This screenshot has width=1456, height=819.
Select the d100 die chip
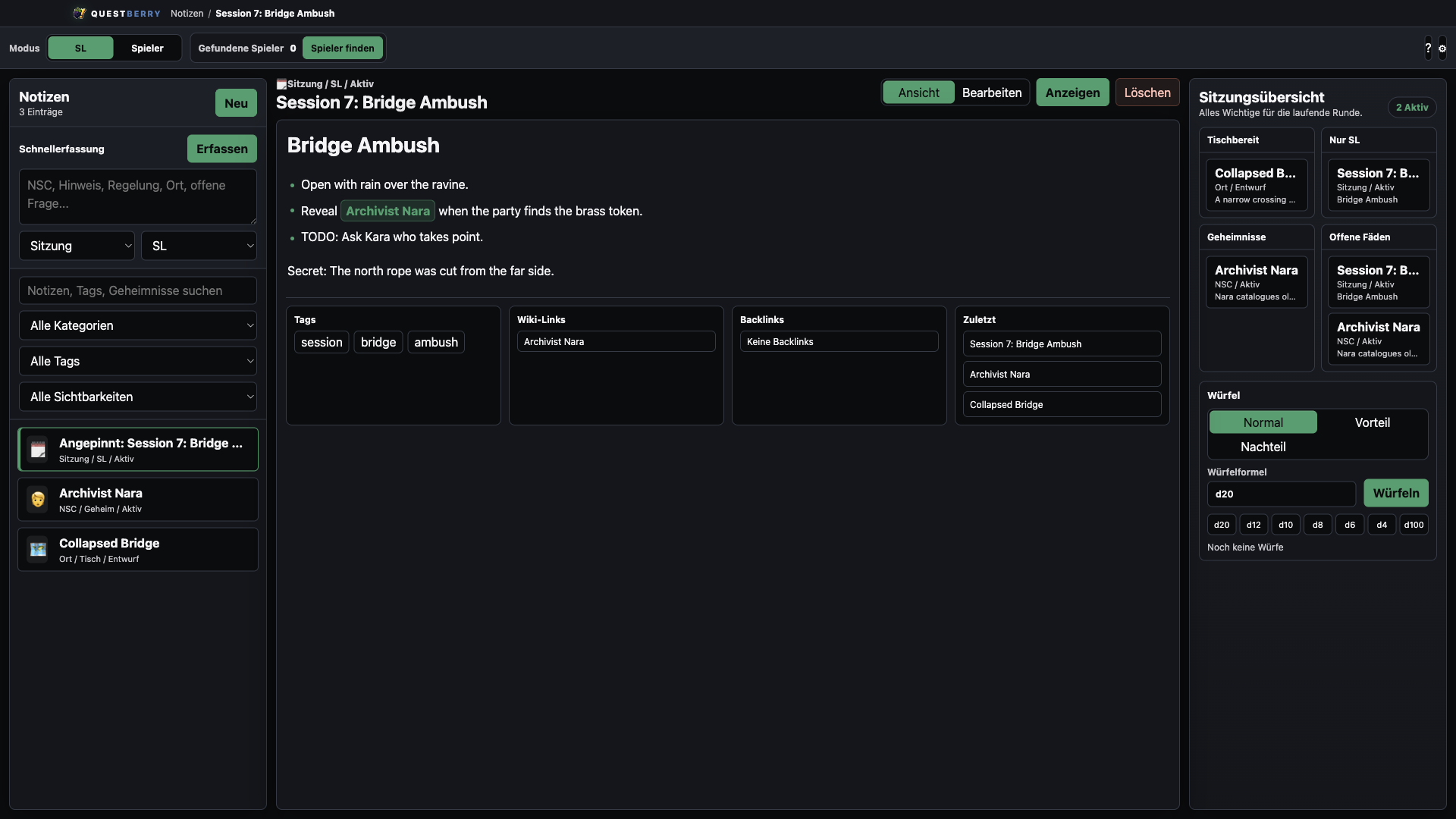pyautogui.click(x=1414, y=525)
